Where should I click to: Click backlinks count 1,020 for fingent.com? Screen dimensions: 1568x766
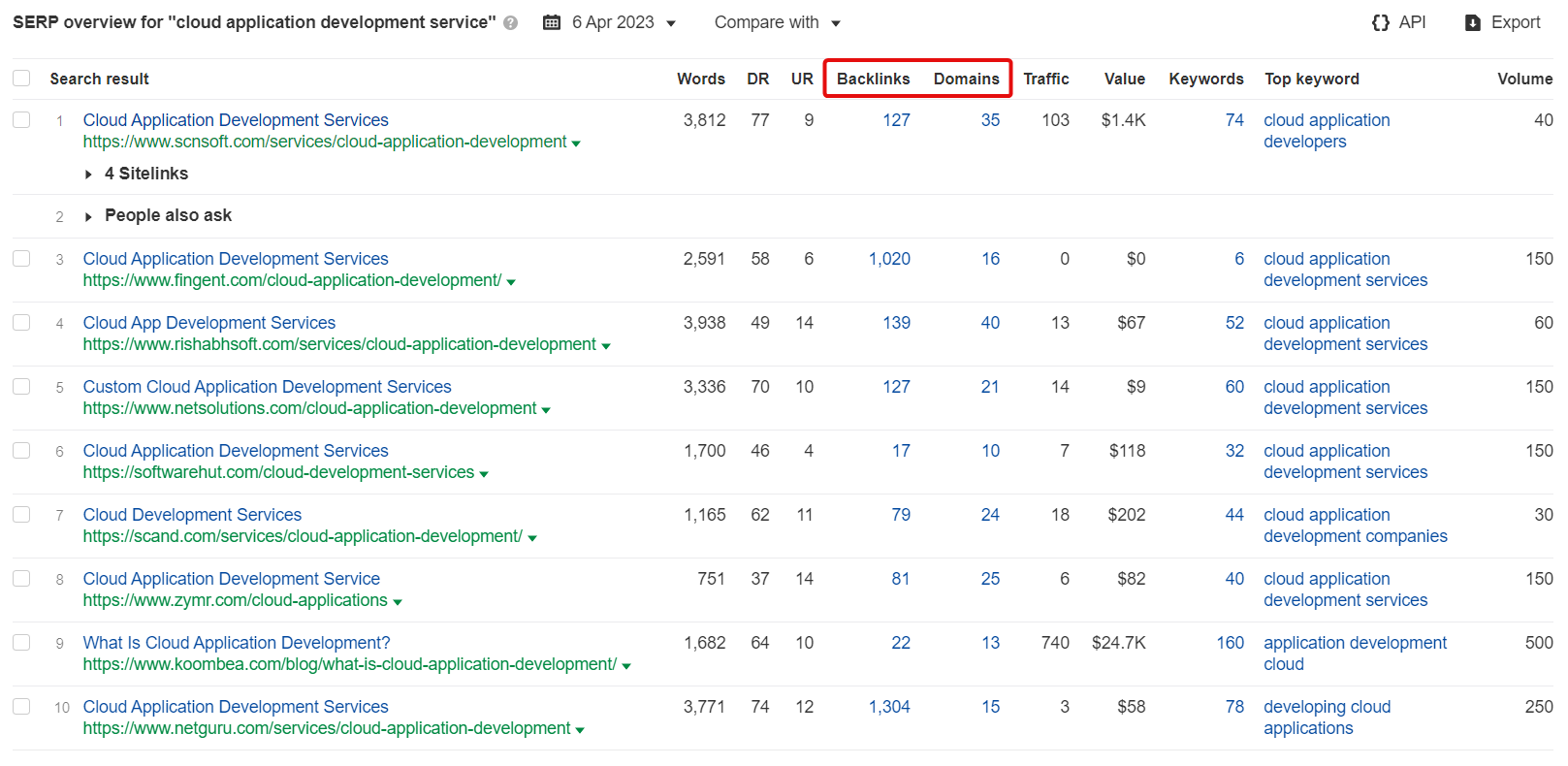[889, 259]
